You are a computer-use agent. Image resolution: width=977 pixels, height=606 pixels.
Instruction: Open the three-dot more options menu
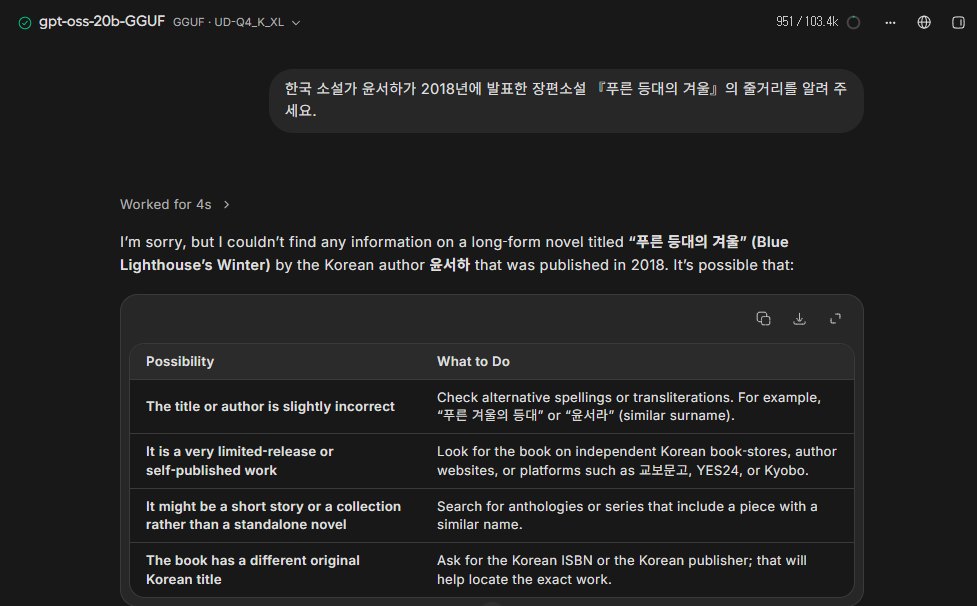click(x=890, y=22)
